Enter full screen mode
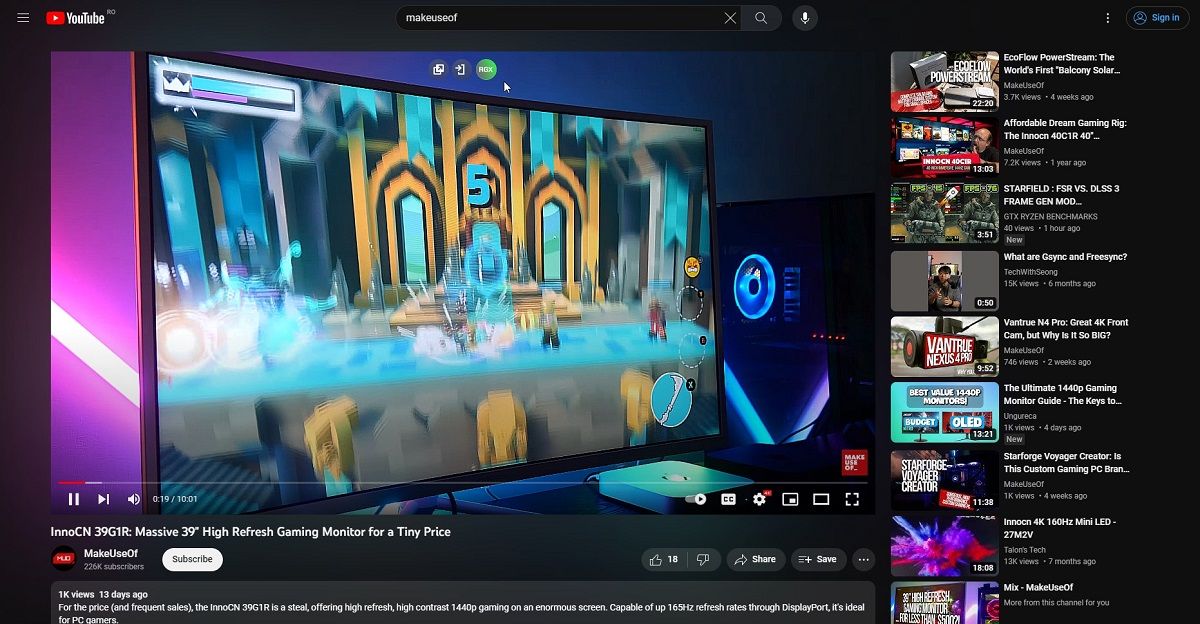The image size is (1200, 624). pyautogui.click(x=852, y=499)
